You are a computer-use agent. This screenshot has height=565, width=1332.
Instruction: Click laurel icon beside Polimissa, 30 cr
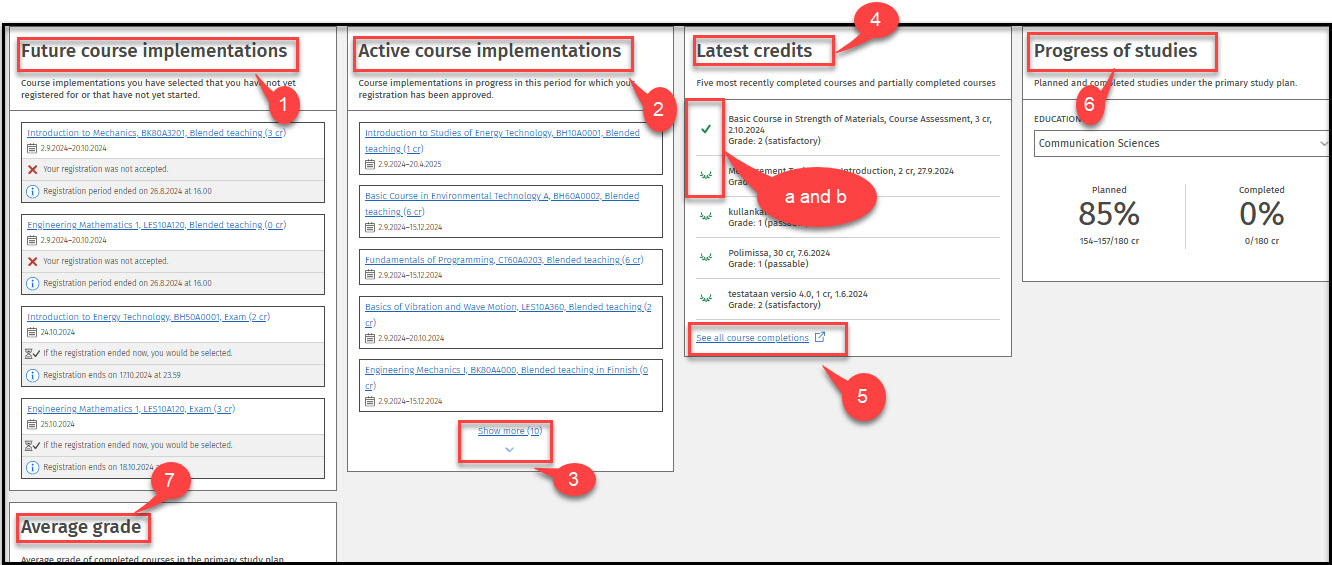pos(706,256)
